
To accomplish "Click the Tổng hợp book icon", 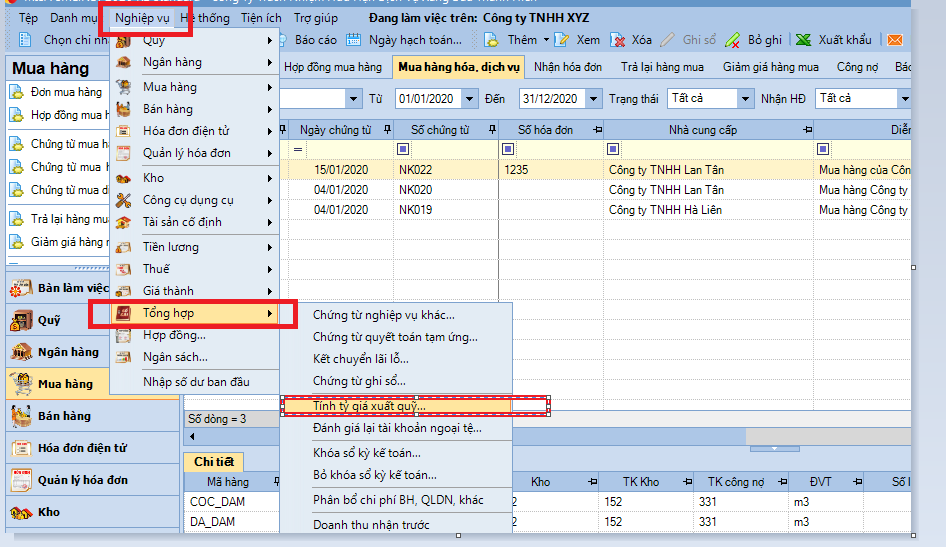I will coord(124,313).
